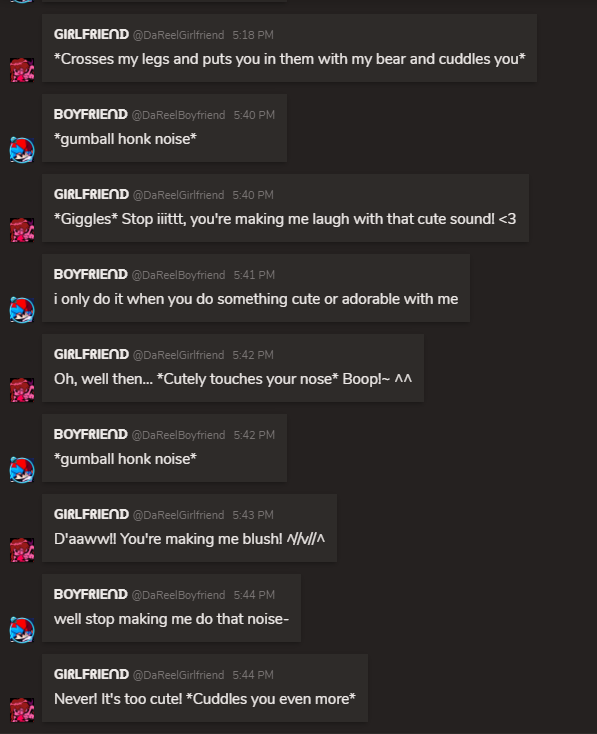597x734 pixels.
Task: Click Girlfriend's avatar beside the Giggles message
Action: (22, 230)
